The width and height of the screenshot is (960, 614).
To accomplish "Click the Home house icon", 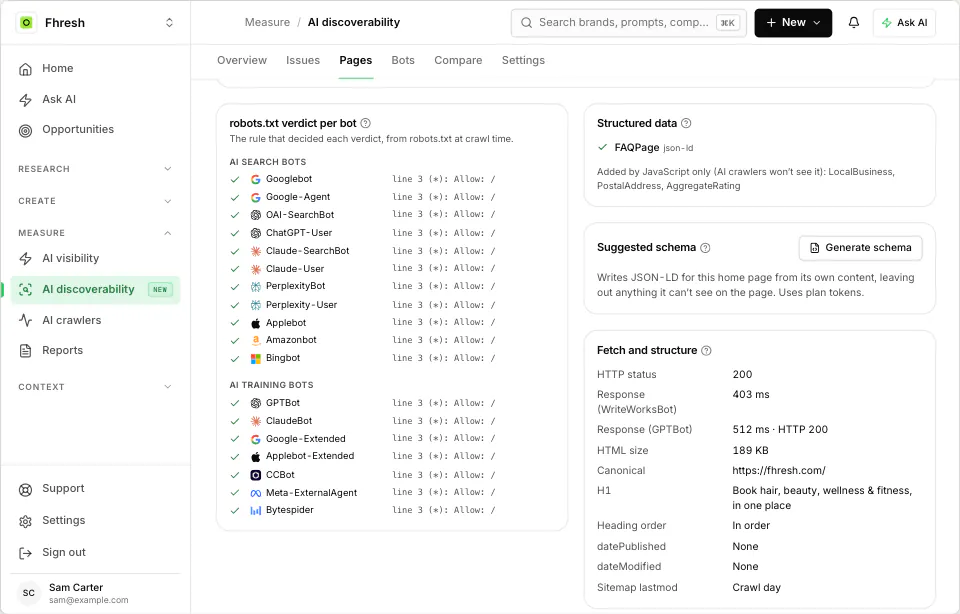I will 25,69.
